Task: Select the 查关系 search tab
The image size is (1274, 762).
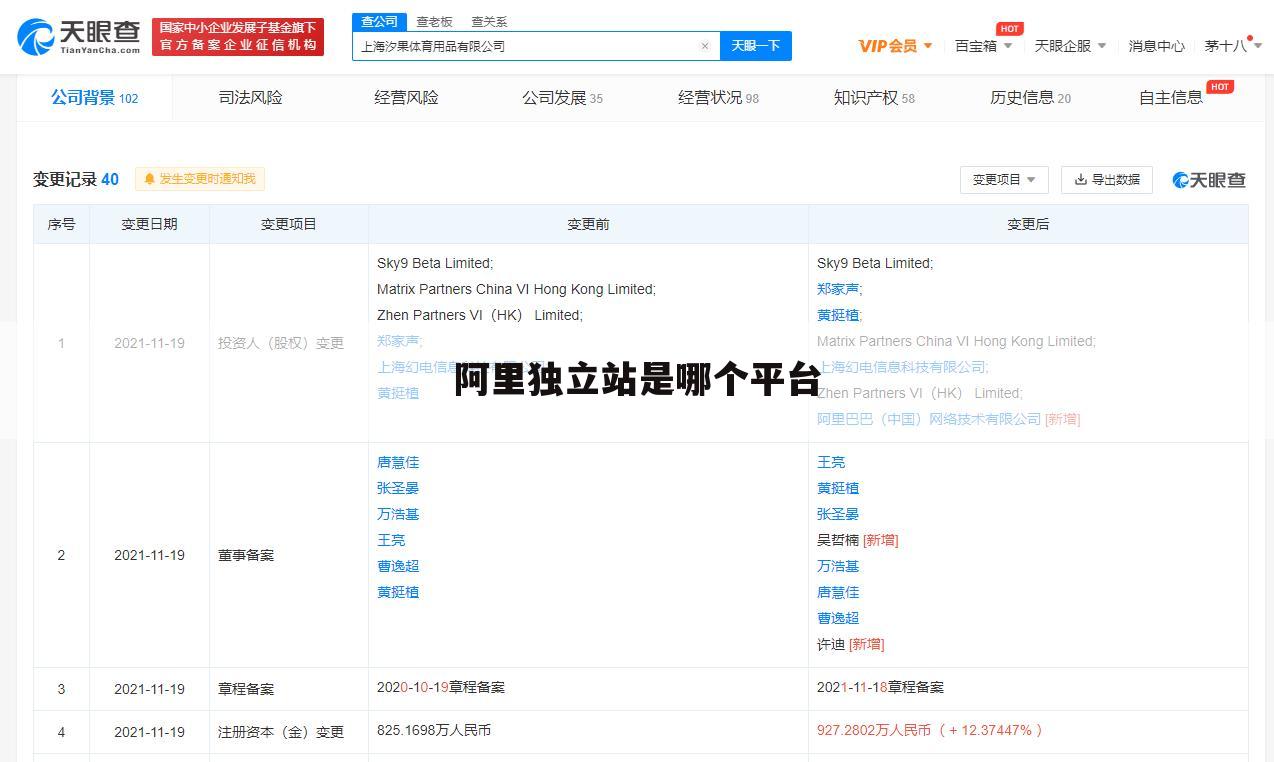Action: 489,21
